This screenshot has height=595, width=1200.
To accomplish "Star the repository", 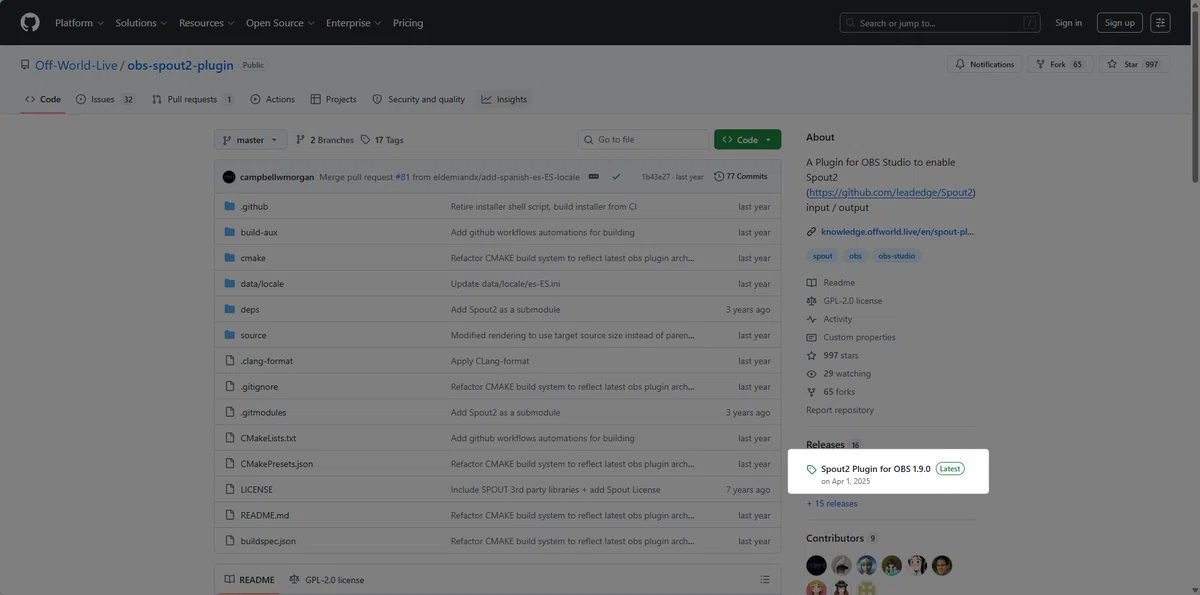I will (x=1134, y=64).
